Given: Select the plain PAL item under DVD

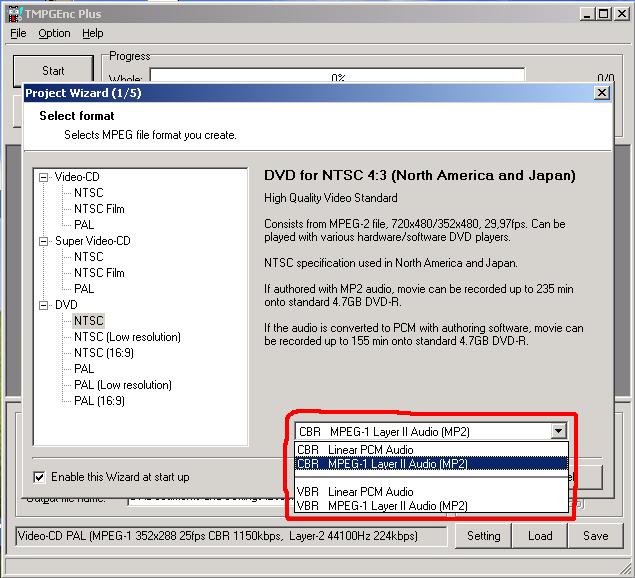Looking at the screenshot, I should click(x=84, y=369).
